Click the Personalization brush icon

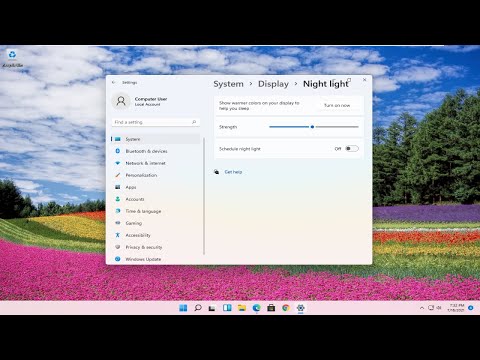118,175
